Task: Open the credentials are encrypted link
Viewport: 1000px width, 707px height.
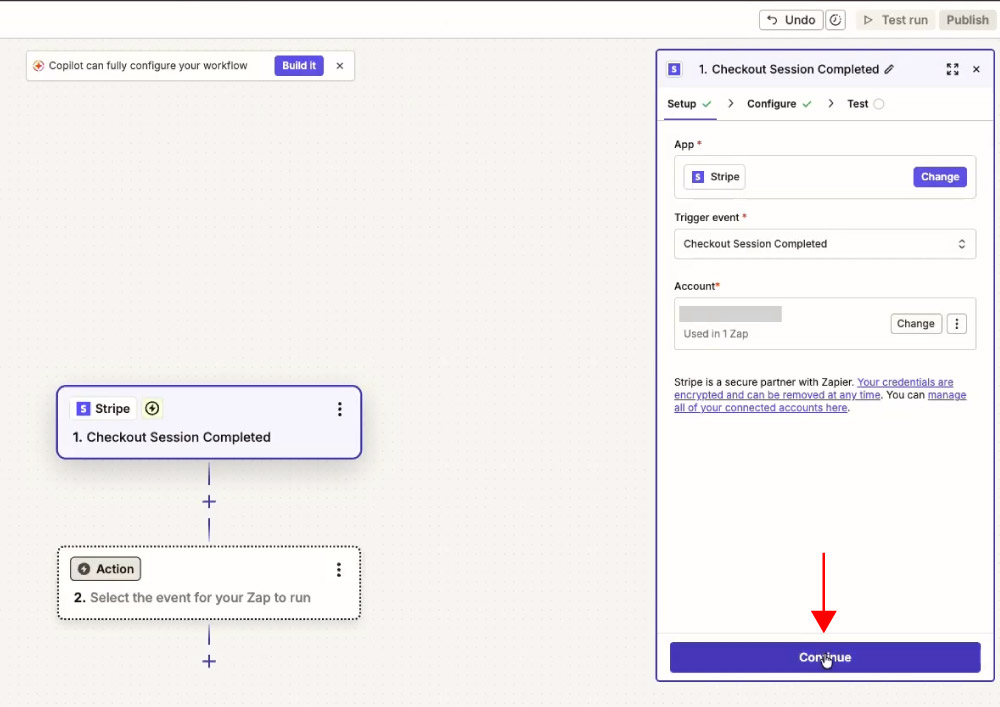Action: coord(814,388)
